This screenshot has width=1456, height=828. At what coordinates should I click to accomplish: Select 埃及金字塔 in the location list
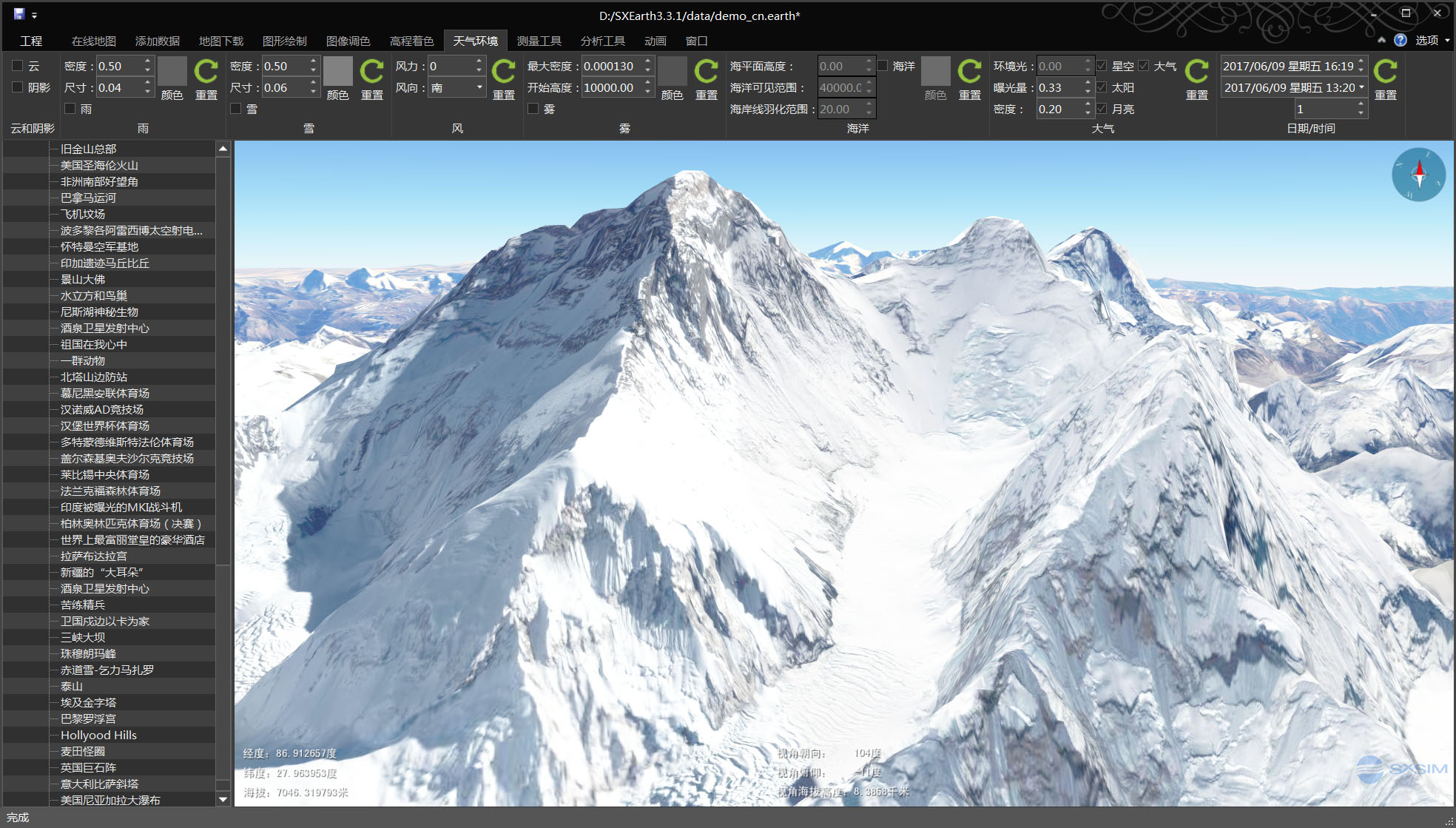88,702
